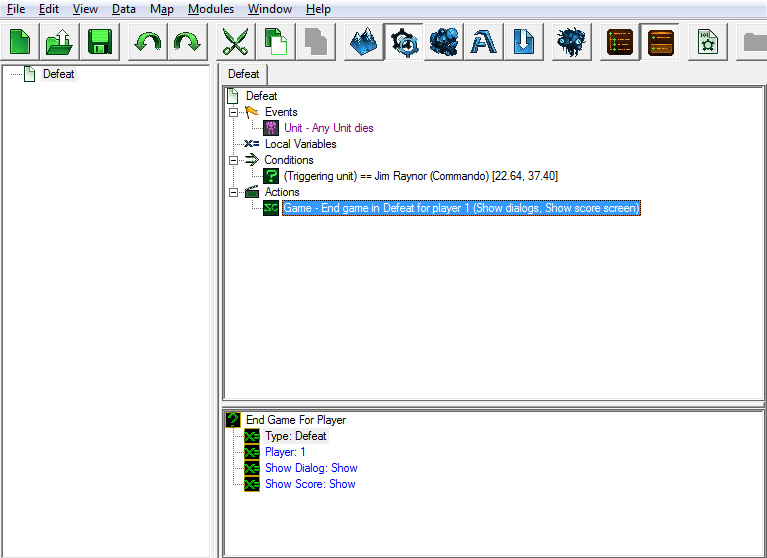Click the Show Dialog: Show link

coord(311,468)
